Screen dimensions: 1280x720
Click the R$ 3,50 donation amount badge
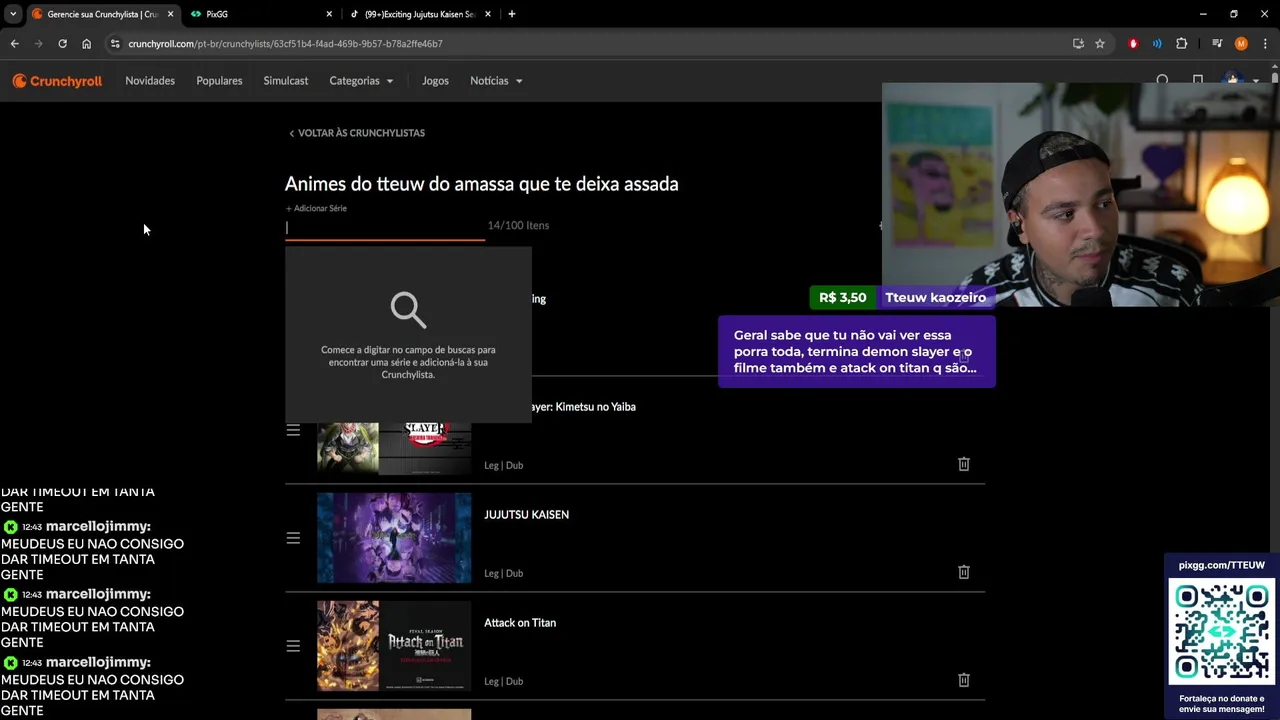(x=843, y=297)
